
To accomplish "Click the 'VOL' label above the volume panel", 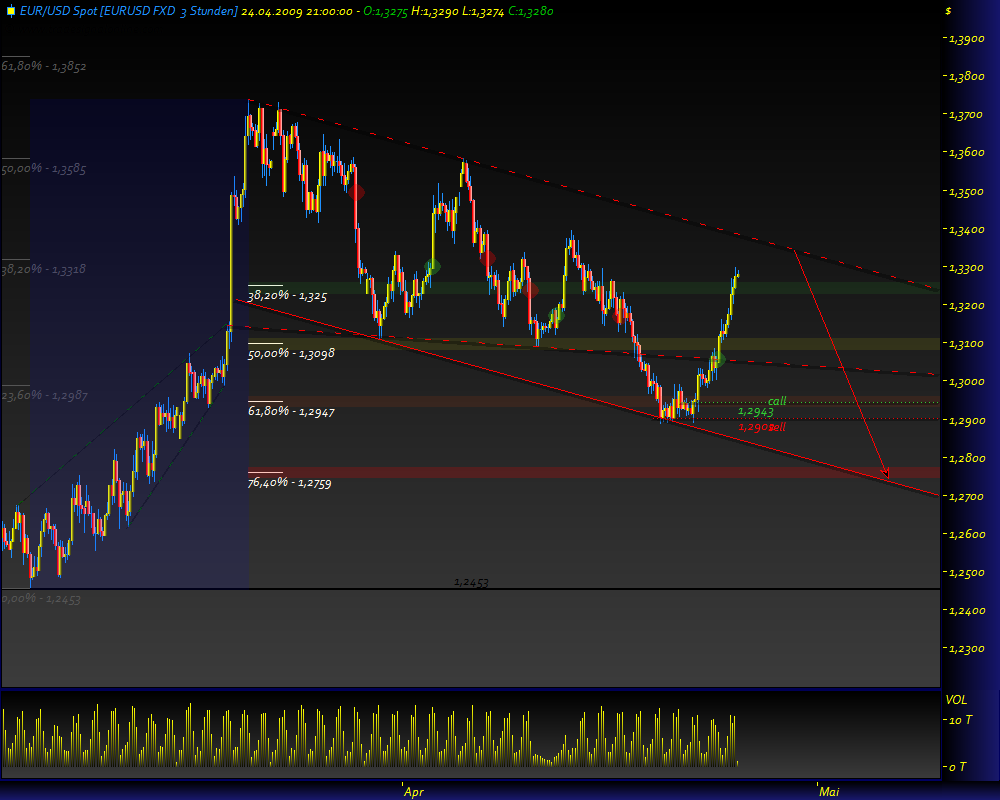I will pyautogui.click(x=956, y=700).
